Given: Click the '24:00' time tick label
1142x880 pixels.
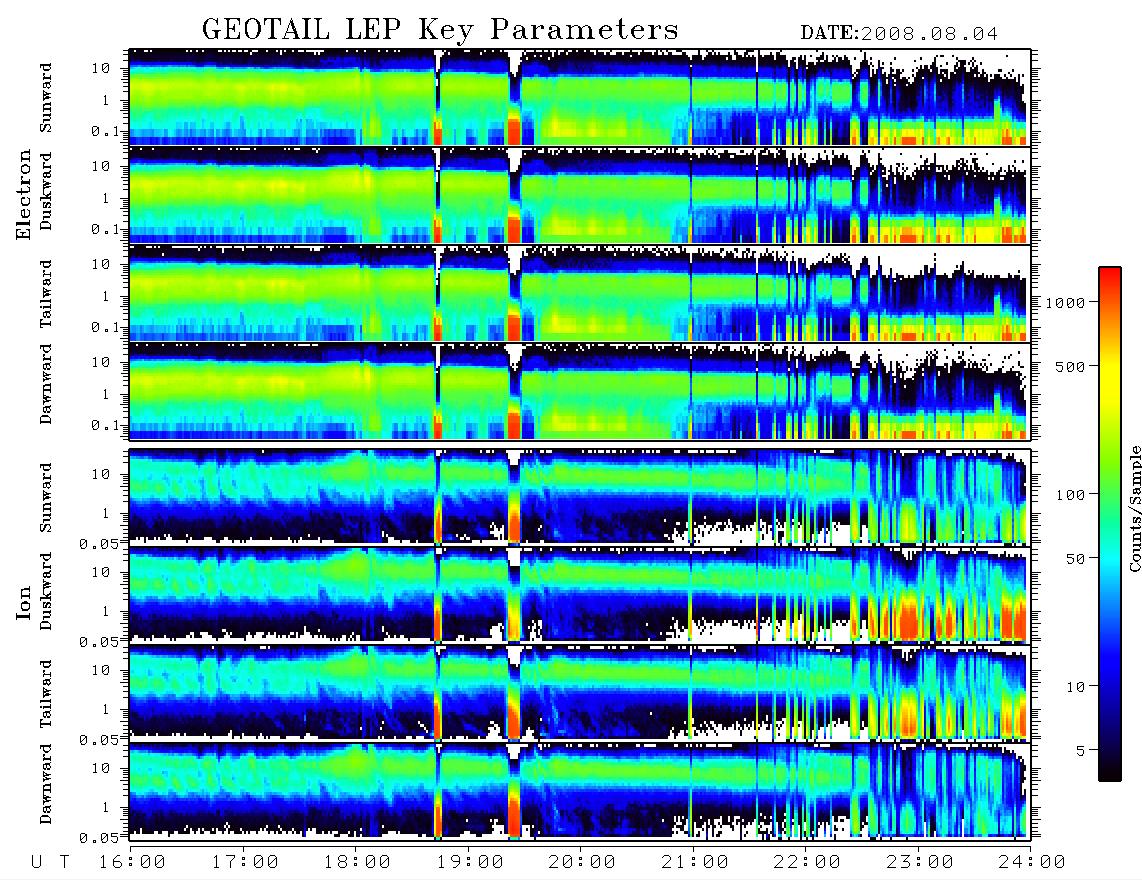Looking at the screenshot, I should (x=1032, y=863).
